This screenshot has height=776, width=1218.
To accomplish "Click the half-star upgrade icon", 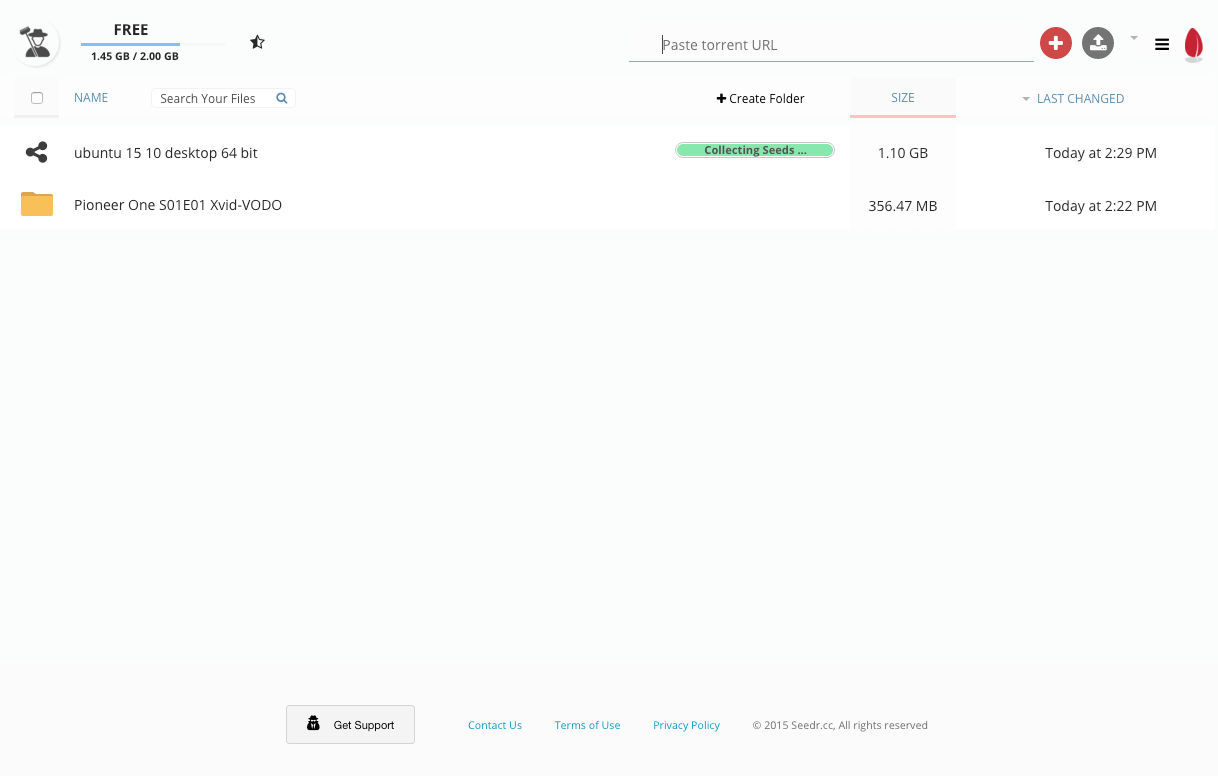I will pos(257,42).
